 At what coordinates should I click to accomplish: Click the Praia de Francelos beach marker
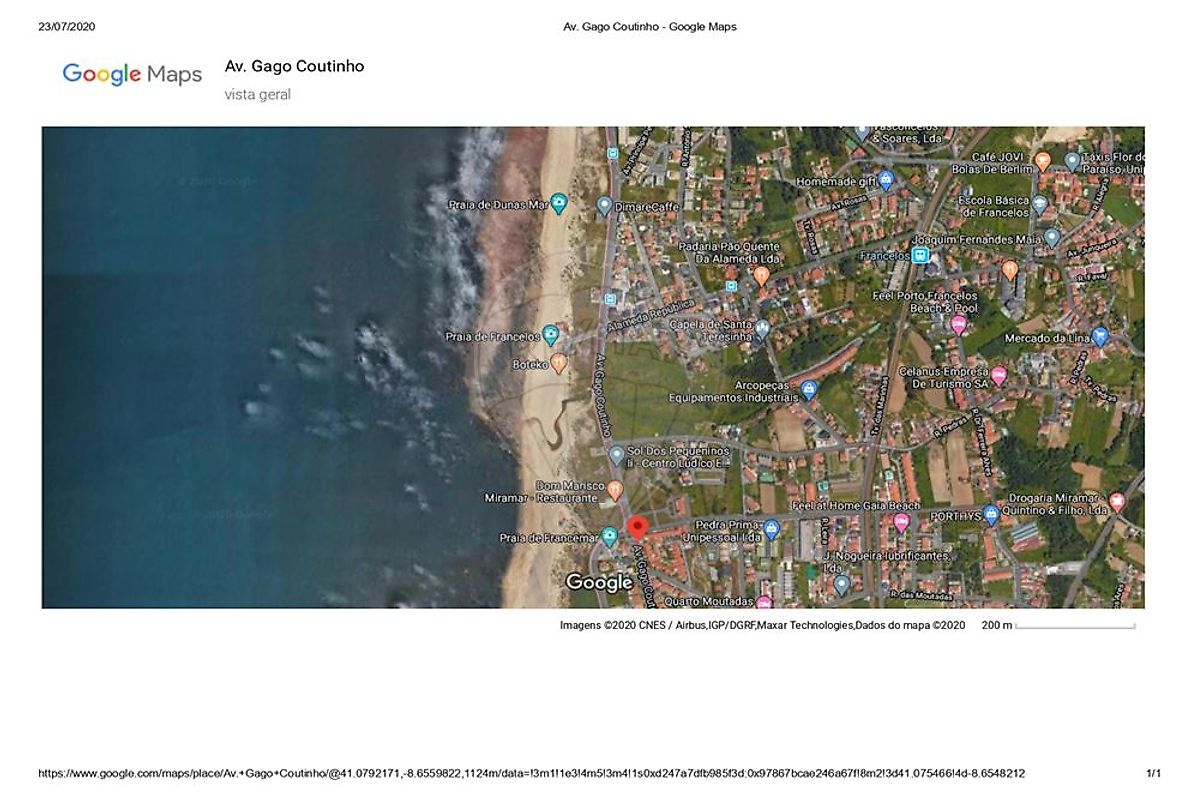[x=551, y=334]
